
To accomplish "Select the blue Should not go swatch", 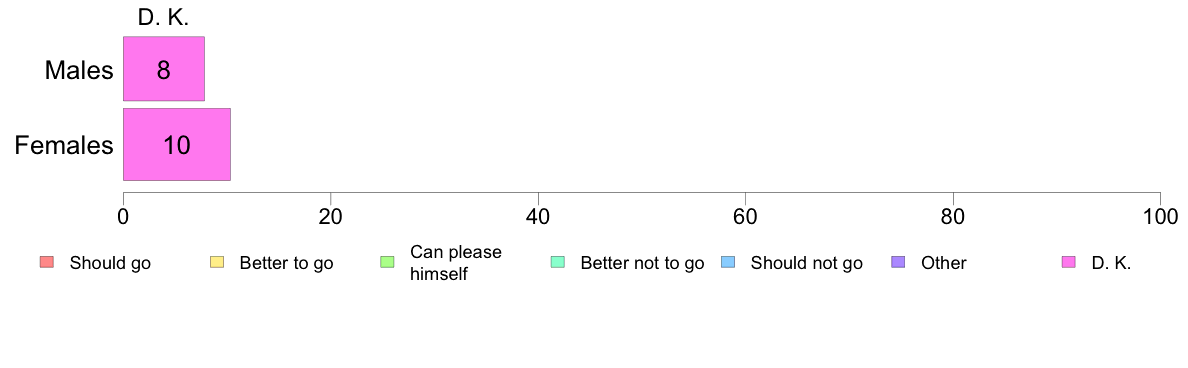I will (x=727, y=263).
